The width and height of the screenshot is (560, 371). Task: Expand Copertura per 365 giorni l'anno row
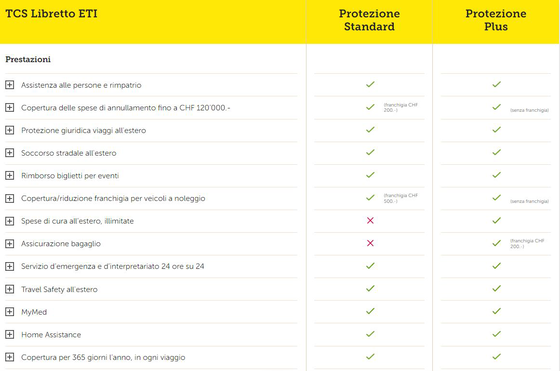(x=10, y=357)
